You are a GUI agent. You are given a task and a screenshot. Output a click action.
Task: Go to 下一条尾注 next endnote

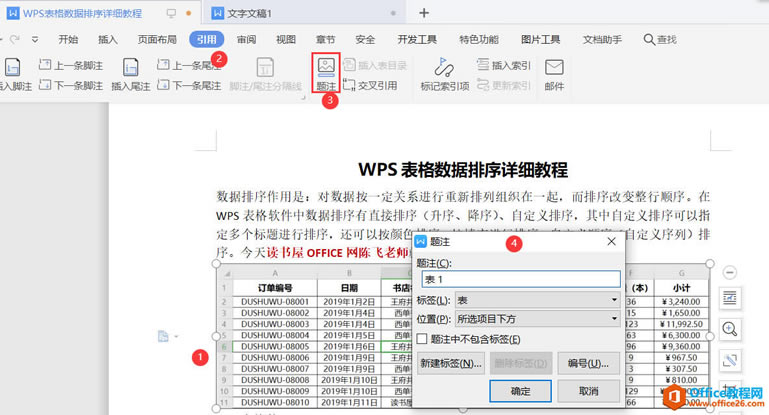[x=189, y=85]
